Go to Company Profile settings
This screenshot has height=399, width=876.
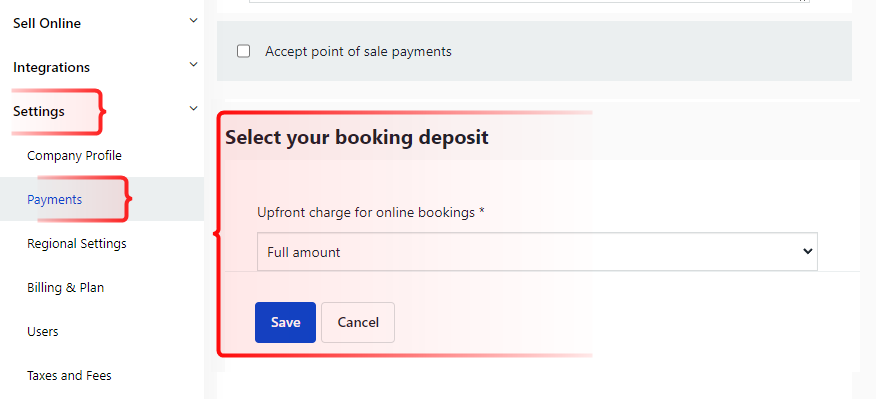point(74,155)
